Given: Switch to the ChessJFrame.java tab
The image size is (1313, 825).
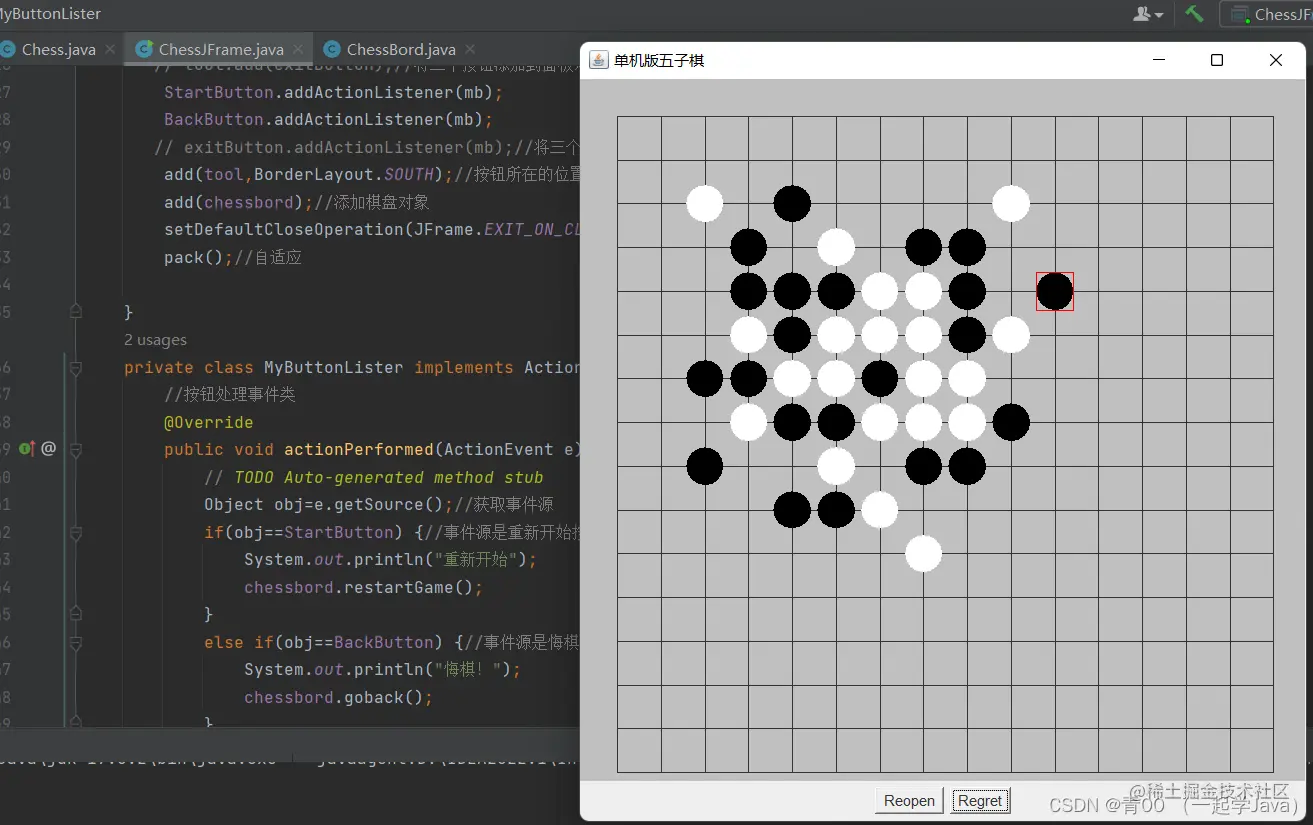Looking at the screenshot, I should coord(220,48).
